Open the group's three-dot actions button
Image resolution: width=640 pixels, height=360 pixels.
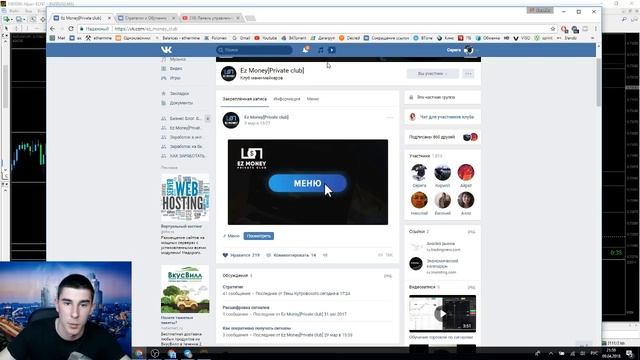(x=468, y=73)
